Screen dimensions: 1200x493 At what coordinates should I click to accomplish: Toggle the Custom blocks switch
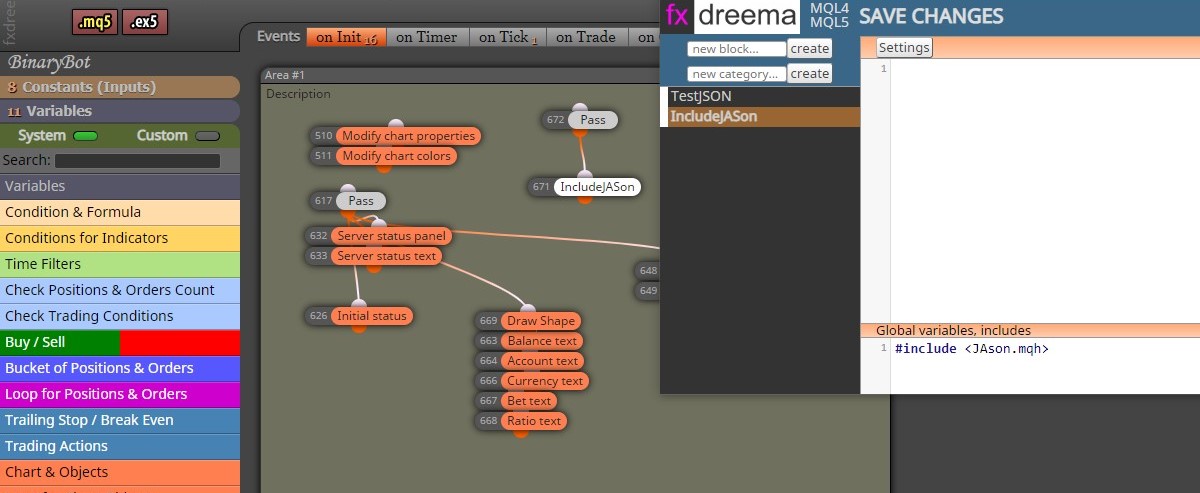click(208, 136)
